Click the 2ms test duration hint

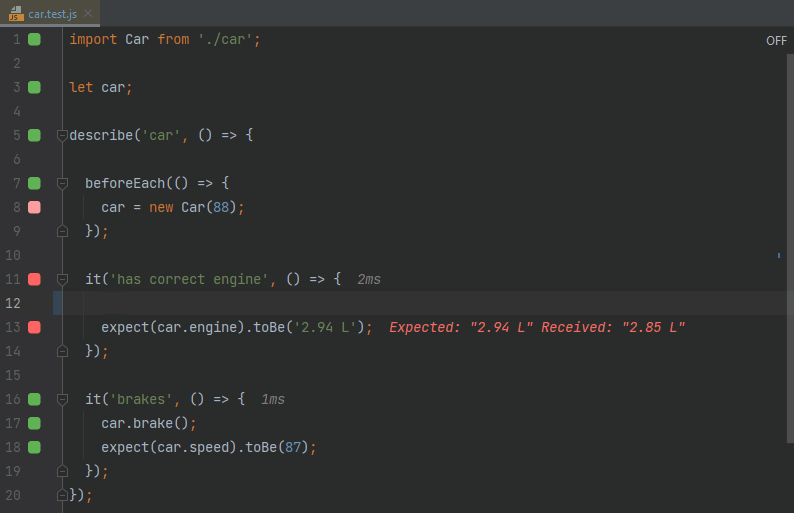(368, 279)
